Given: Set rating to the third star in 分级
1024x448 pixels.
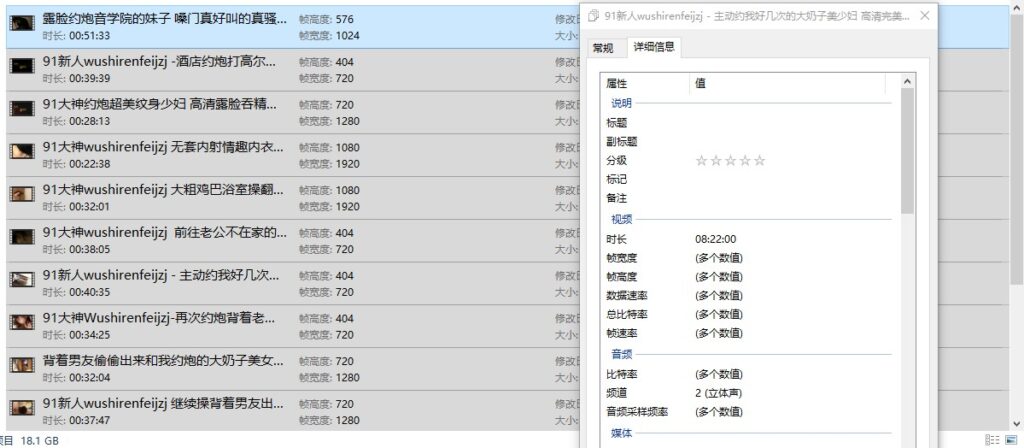Looking at the screenshot, I should 730,161.
